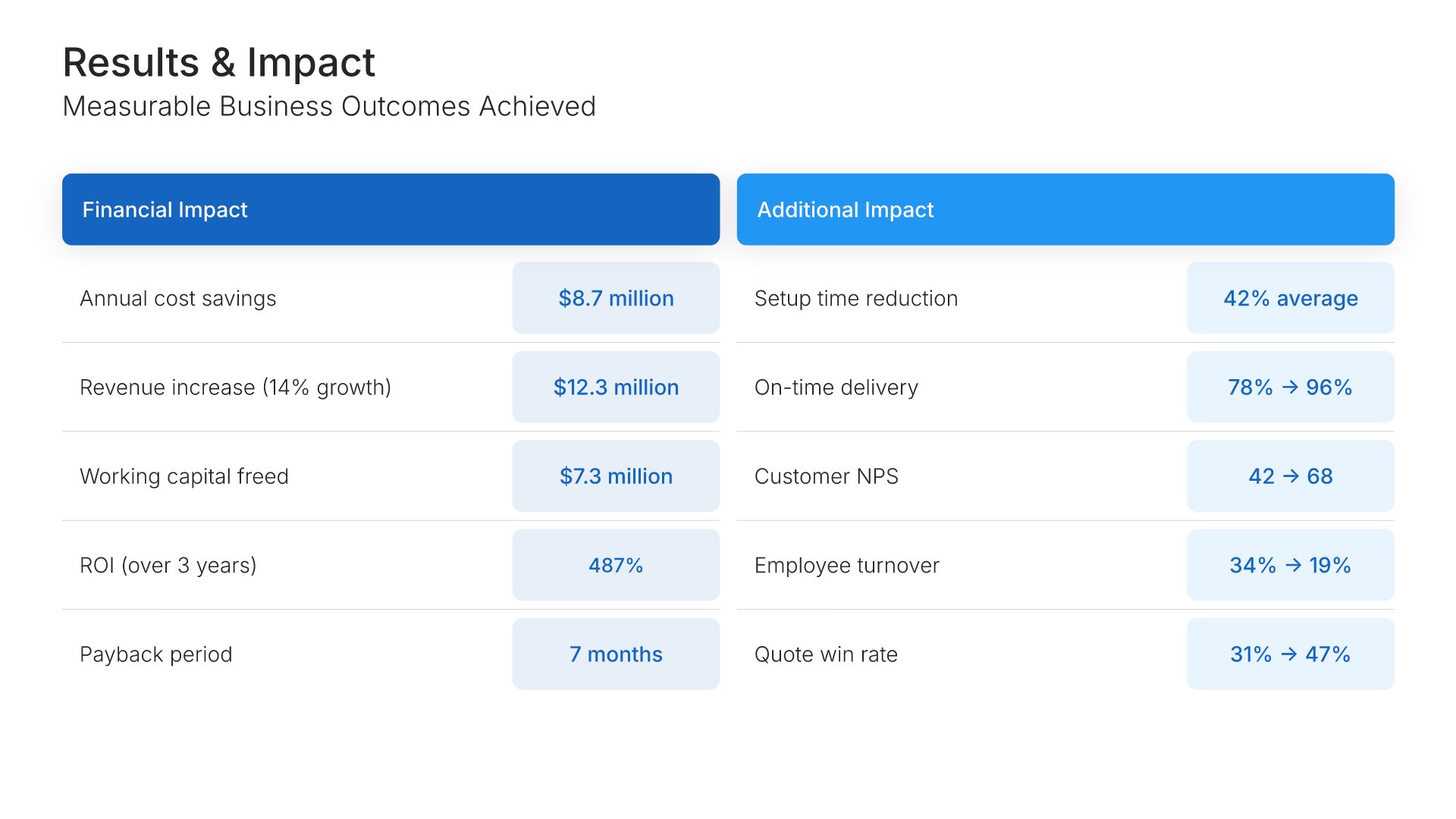Click the Quote win rate label
The width and height of the screenshot is (1456, 819).
[826, 654]
